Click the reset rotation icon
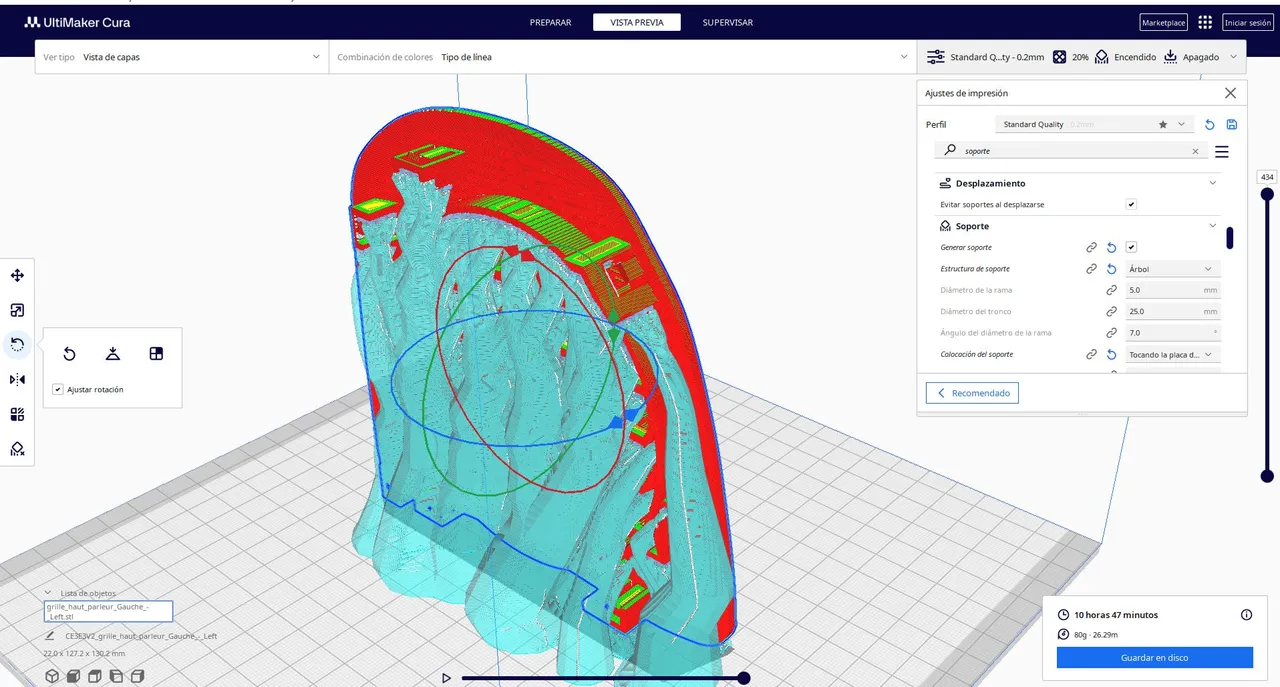 69,354
